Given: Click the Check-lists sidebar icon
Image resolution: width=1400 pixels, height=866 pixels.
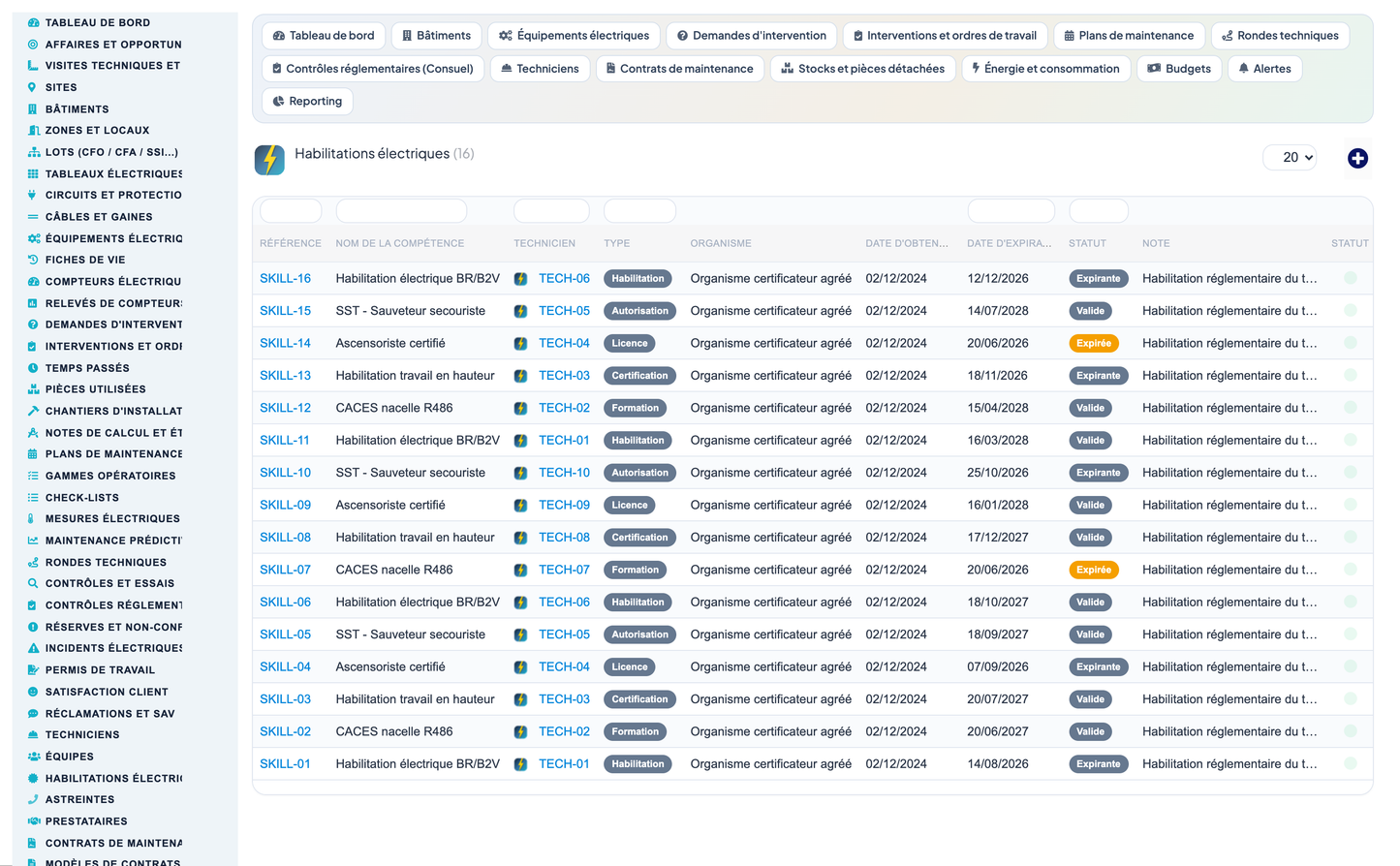Looking at the screenshot, I should [33, 497].
